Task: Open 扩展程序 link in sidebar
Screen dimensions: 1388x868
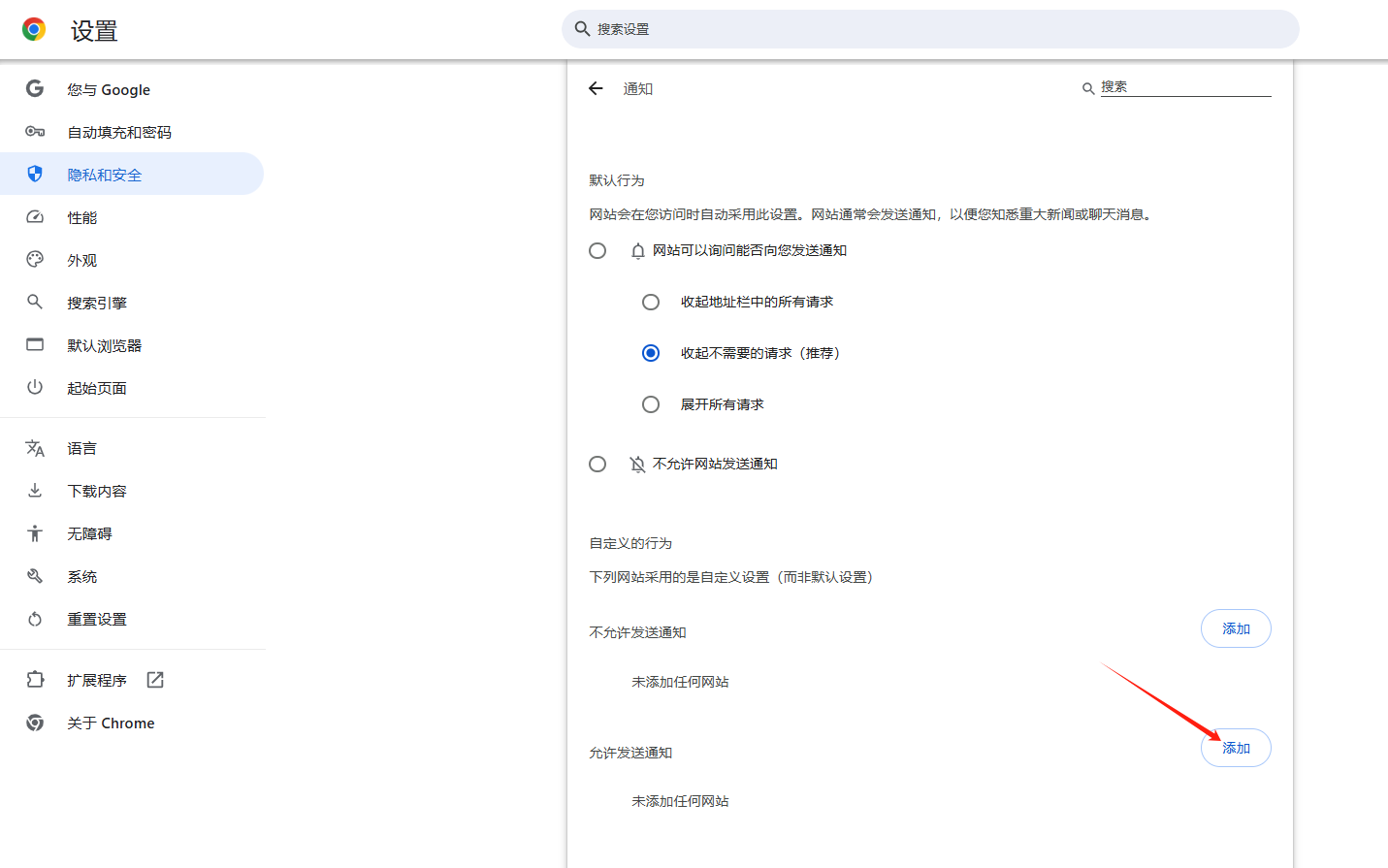Action: click(x=132, y=680)
